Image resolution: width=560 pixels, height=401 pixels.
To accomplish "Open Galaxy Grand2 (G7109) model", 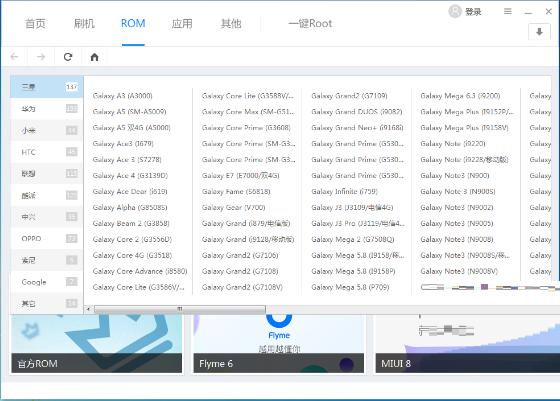I will point(349,96).
